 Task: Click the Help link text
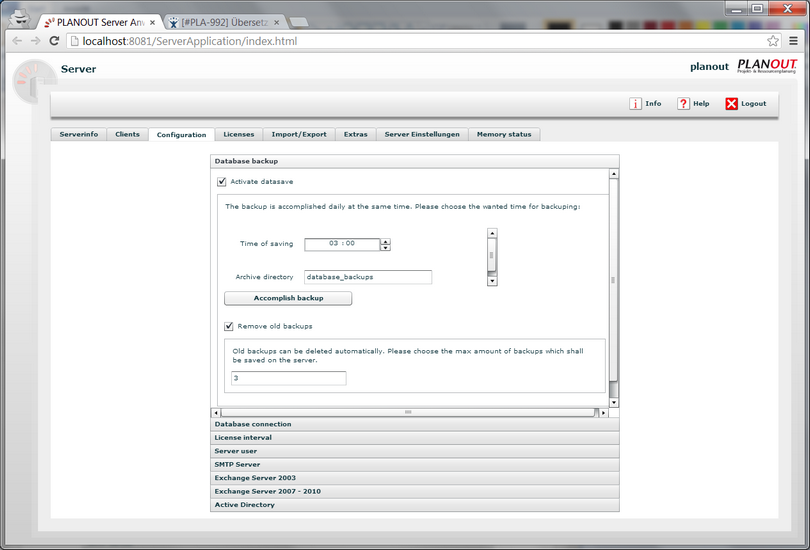[701, 104]
